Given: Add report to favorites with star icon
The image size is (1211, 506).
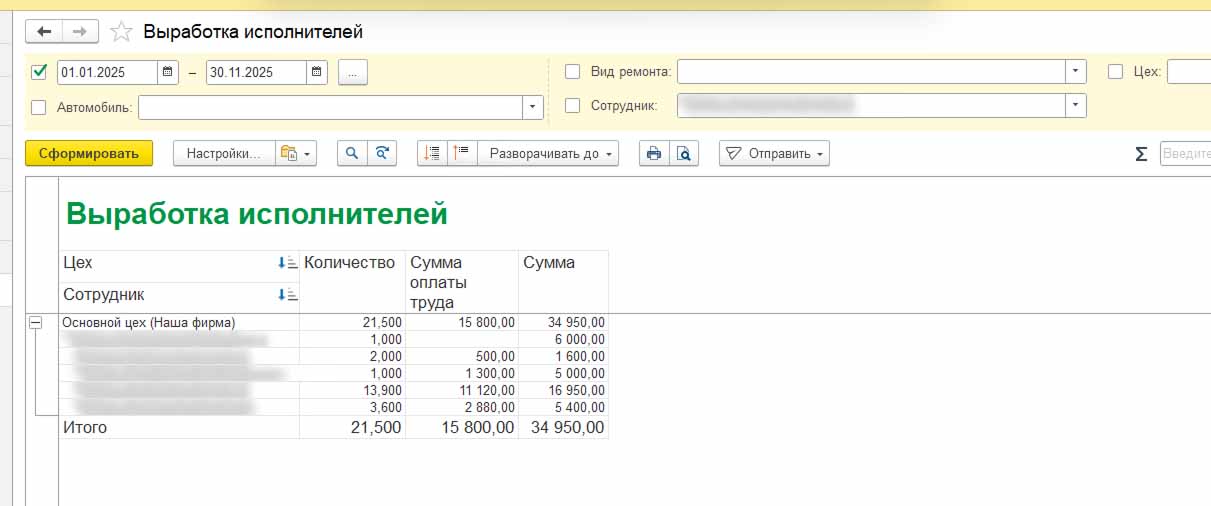Looking at the screenshot, I should (121, 32).
